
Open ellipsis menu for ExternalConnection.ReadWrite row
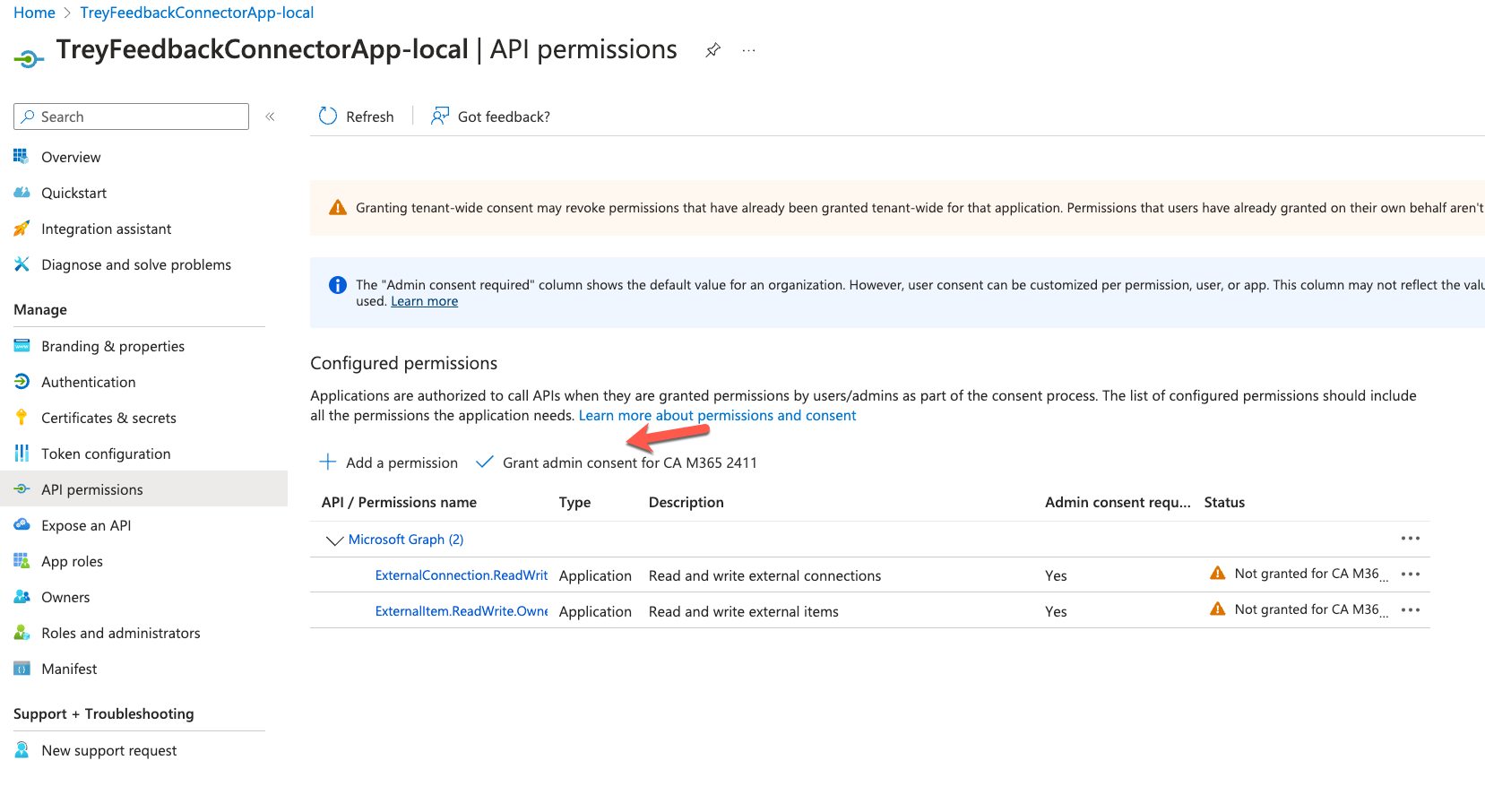coord(1411,574)
